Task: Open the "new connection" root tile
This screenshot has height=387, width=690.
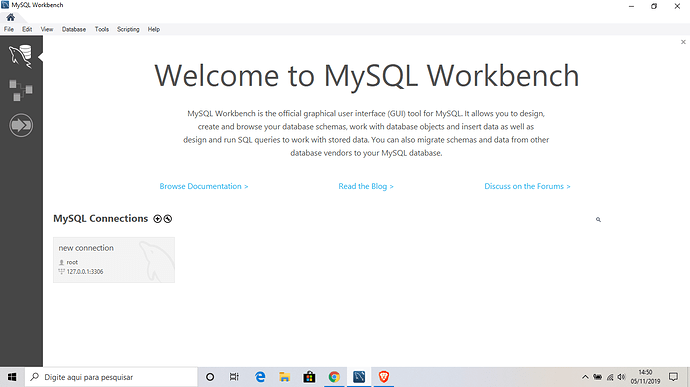Action: 114,260
